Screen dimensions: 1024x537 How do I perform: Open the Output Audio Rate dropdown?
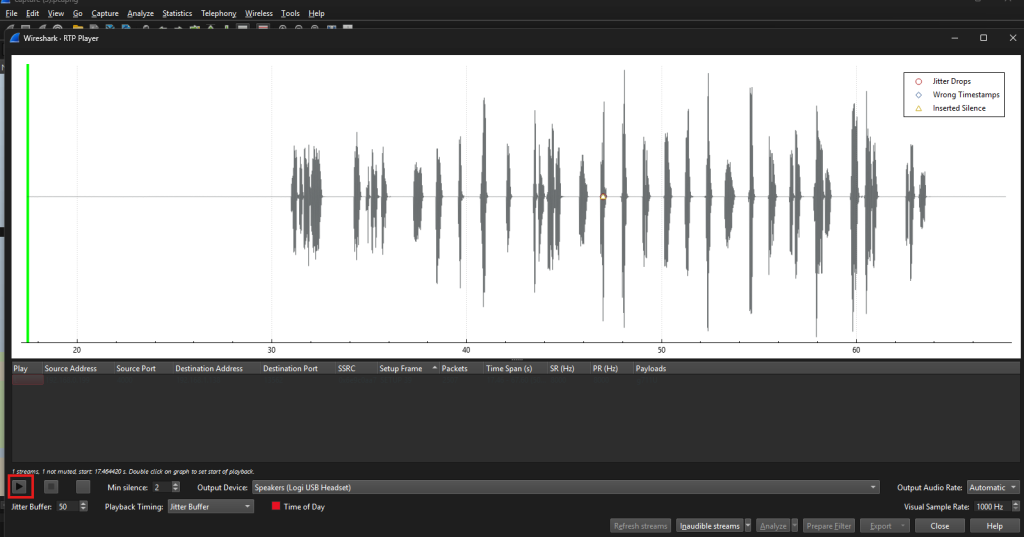[x=992, y=487]
